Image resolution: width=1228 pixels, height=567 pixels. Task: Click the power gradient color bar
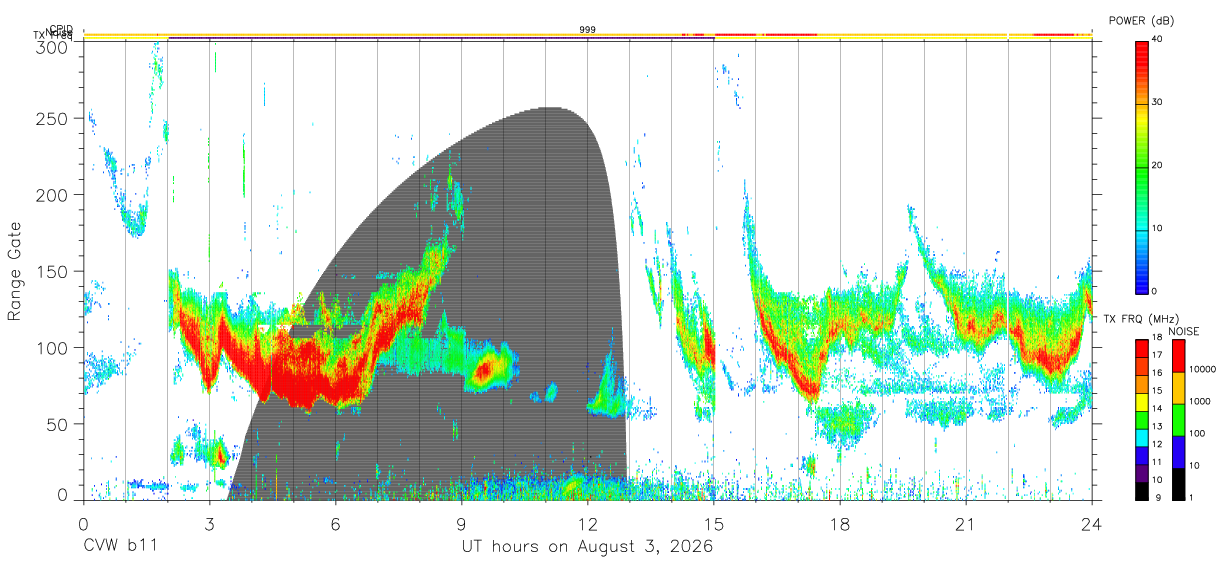click(x=1142, y=166)
